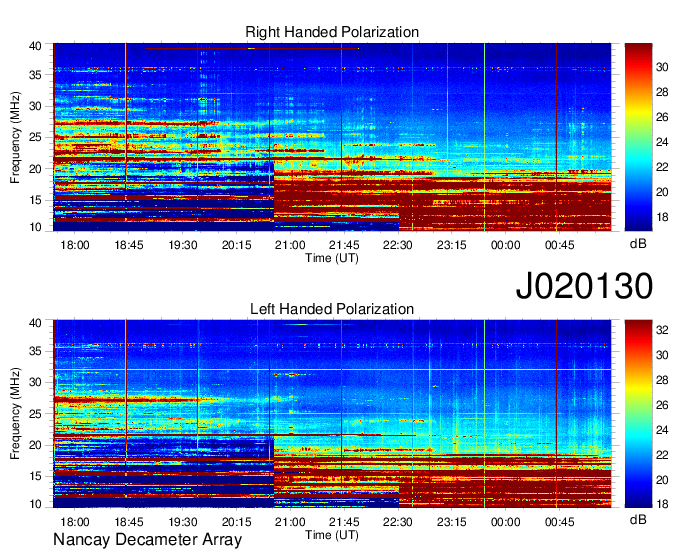Screen dimensions: 680x552
Task: Click "Frequency (MHz)" axis label of Right Handed plot
Action: point(16,137)
